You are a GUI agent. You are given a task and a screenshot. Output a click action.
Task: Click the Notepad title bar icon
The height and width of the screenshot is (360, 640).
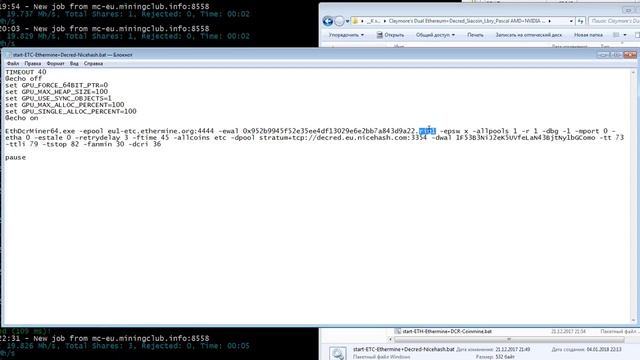click(x=8, y=54)
